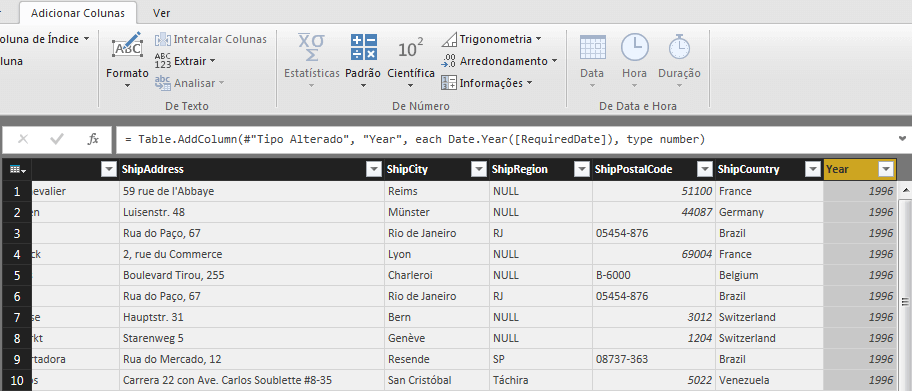
Task: Open the Year column filter dropdown
Action: (x=886, y=169)
